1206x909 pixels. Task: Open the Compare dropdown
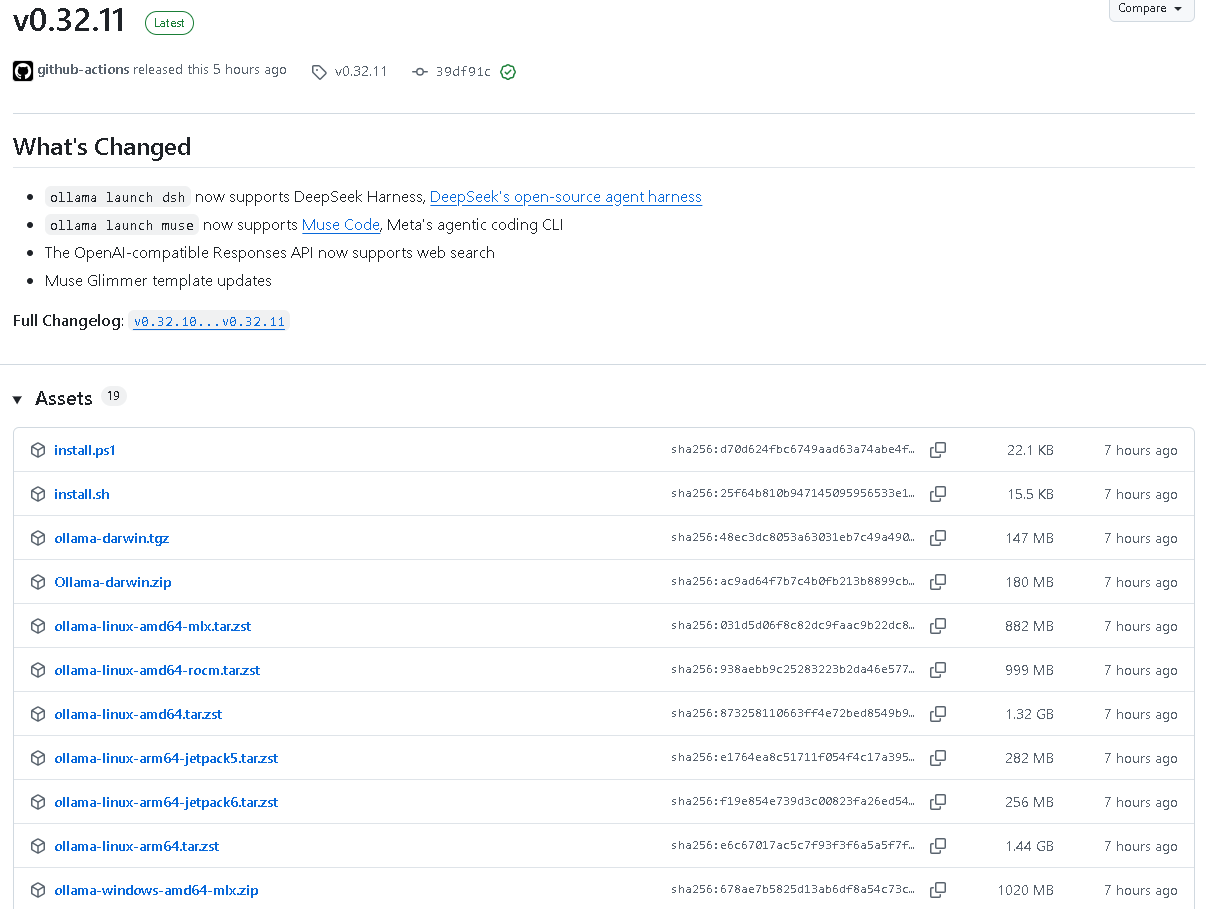click(x=1151, y=8)
